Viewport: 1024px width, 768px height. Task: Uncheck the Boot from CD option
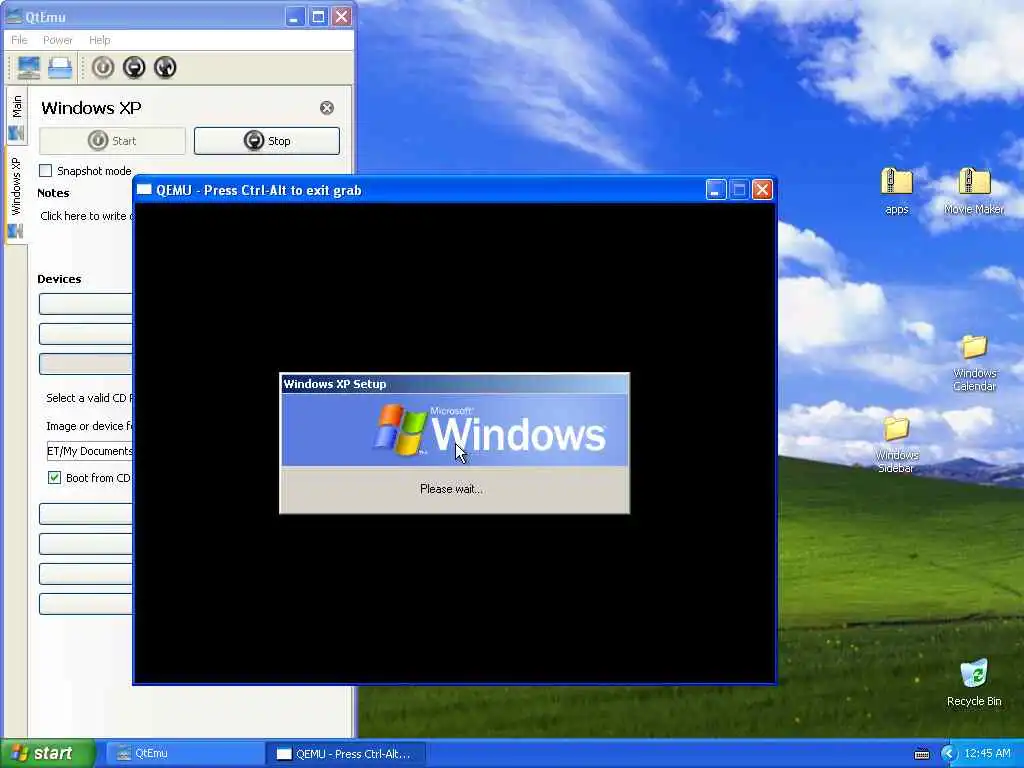54,478
